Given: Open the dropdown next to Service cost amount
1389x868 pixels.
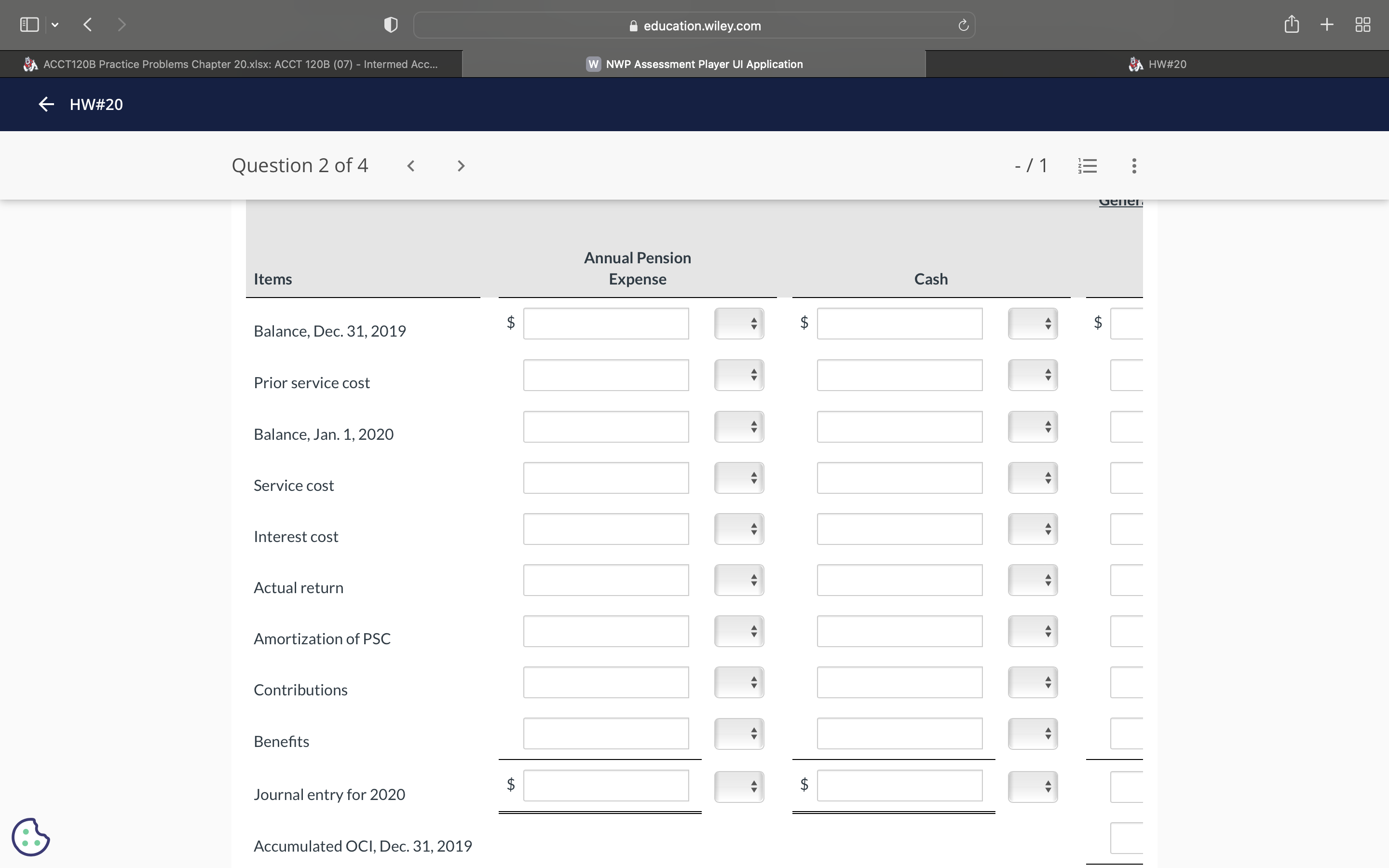Looking at the screenshot, I should (739, 477).
